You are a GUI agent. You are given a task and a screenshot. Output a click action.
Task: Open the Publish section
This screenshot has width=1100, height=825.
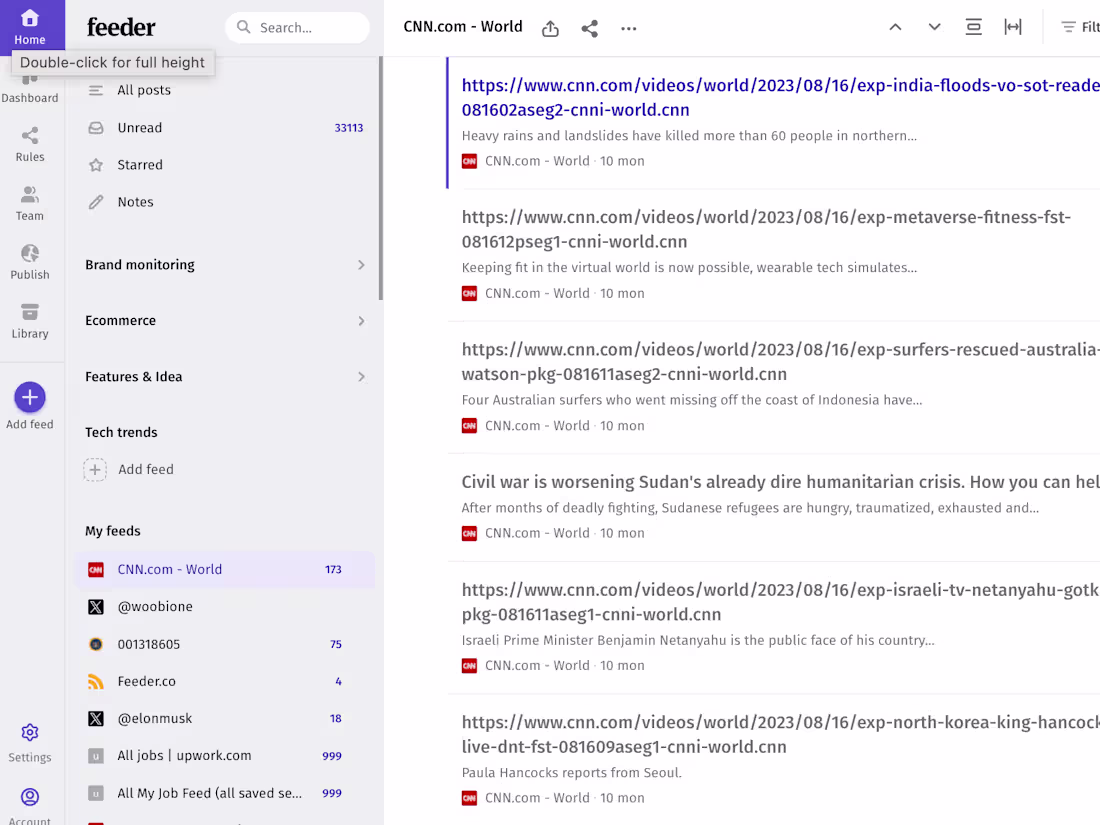(x=30, y=261)
